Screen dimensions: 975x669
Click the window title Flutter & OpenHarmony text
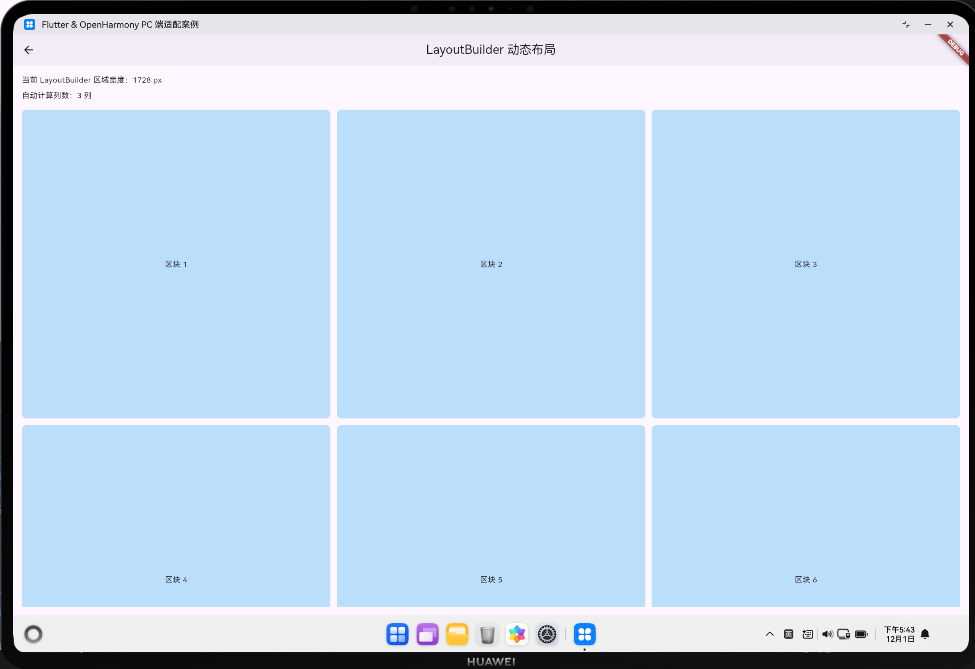[120, 24]
